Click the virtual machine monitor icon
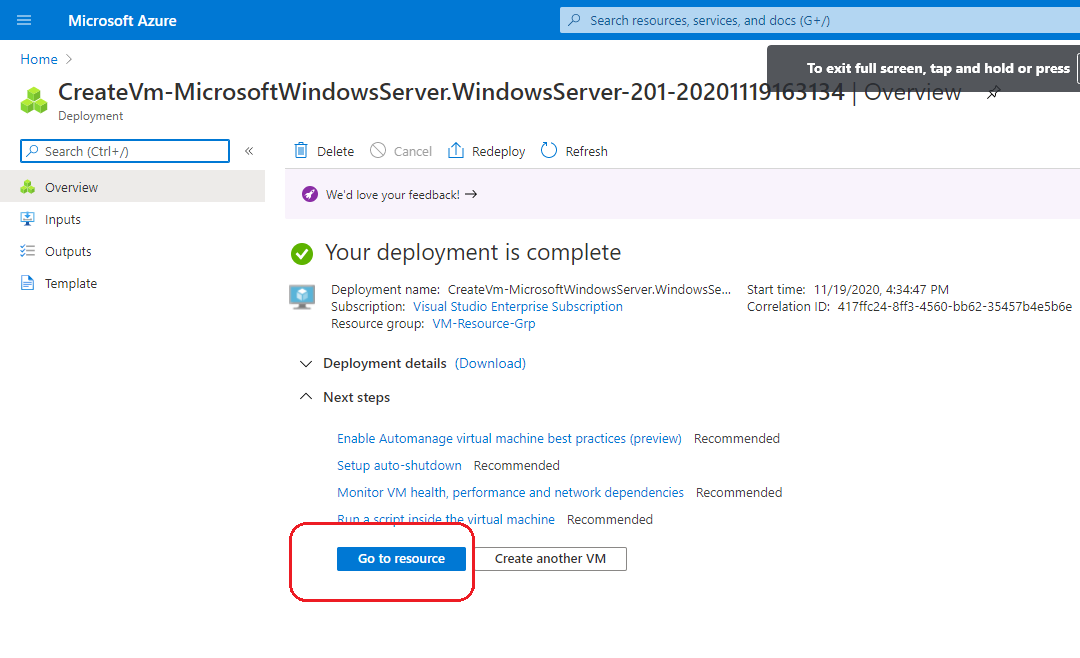 302,297
